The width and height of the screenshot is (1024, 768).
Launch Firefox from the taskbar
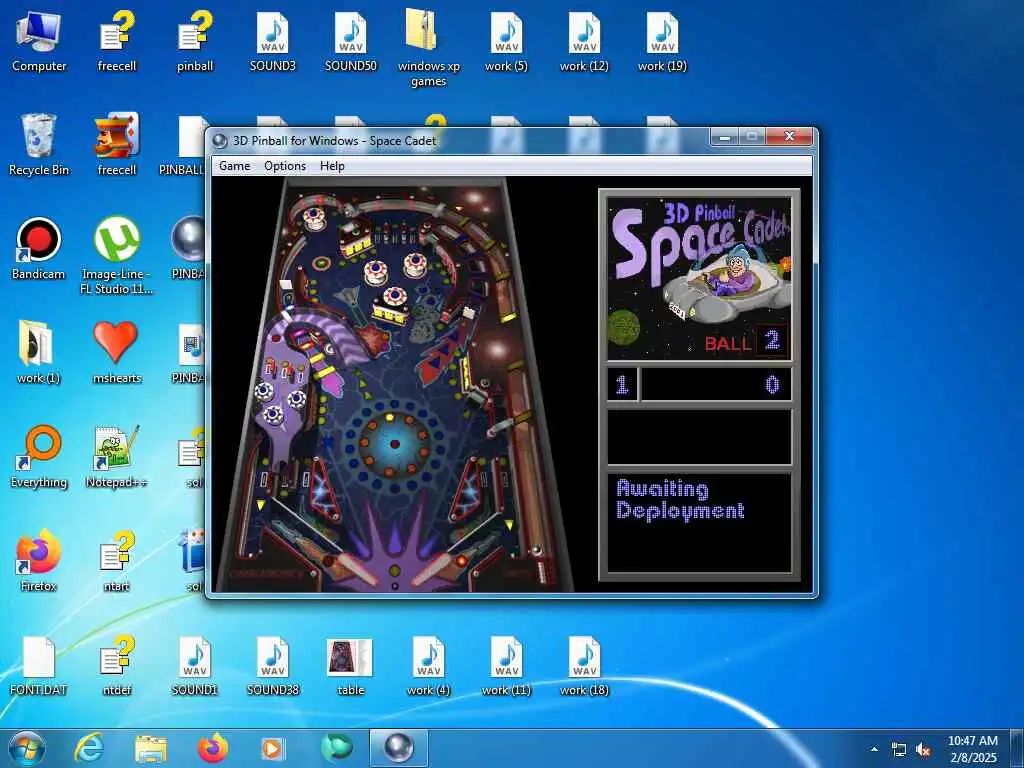(212, 748)
